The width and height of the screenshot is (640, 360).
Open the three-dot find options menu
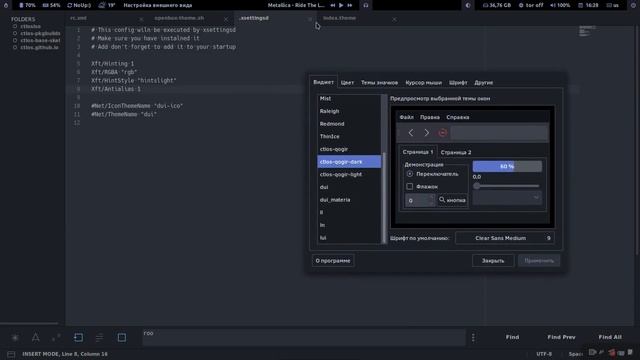[473, 338]
